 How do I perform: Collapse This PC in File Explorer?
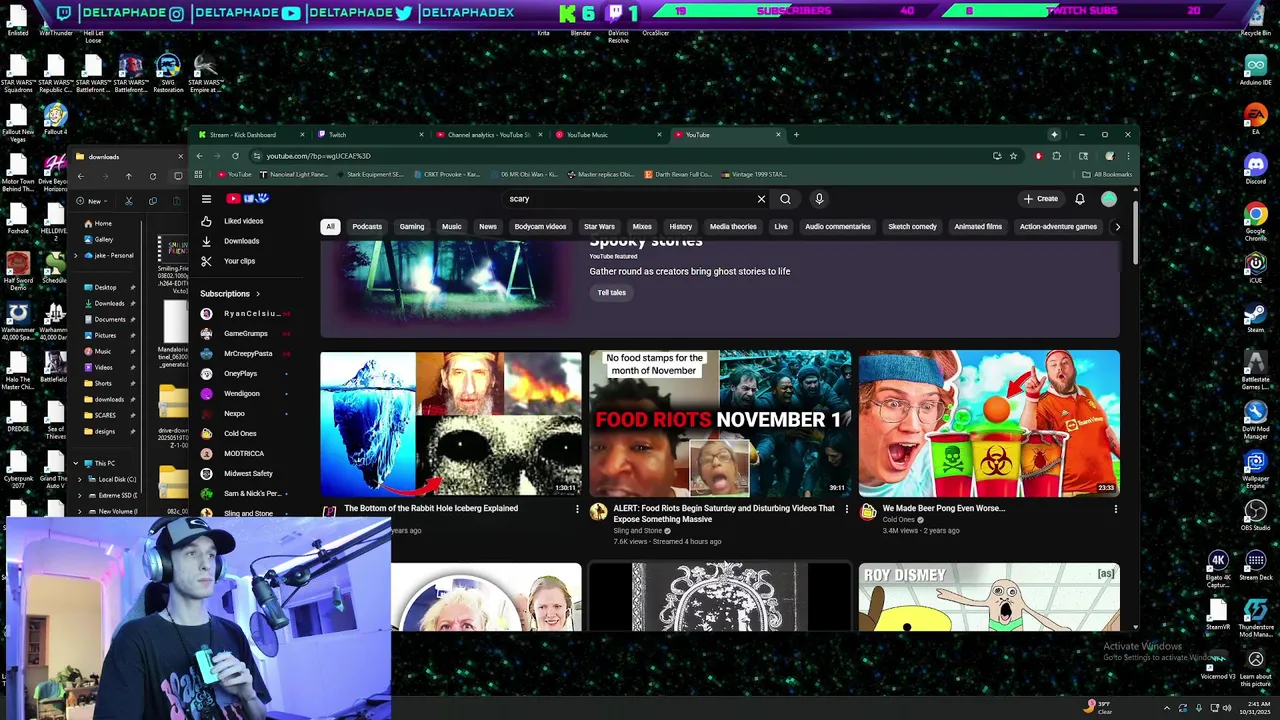pyautogui.click(x=75, y=464)
